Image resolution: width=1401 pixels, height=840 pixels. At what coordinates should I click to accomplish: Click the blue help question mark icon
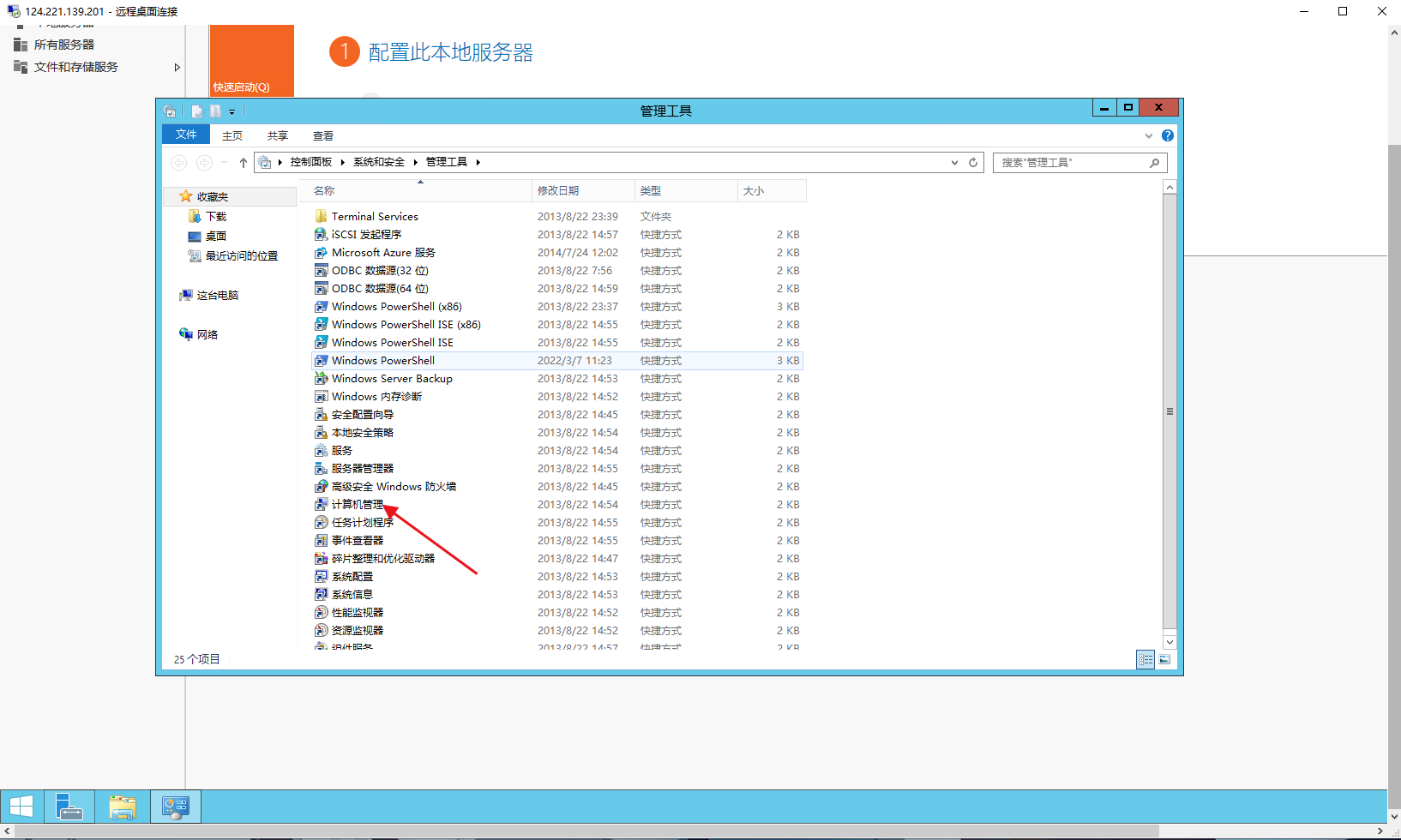point(1167,135)
